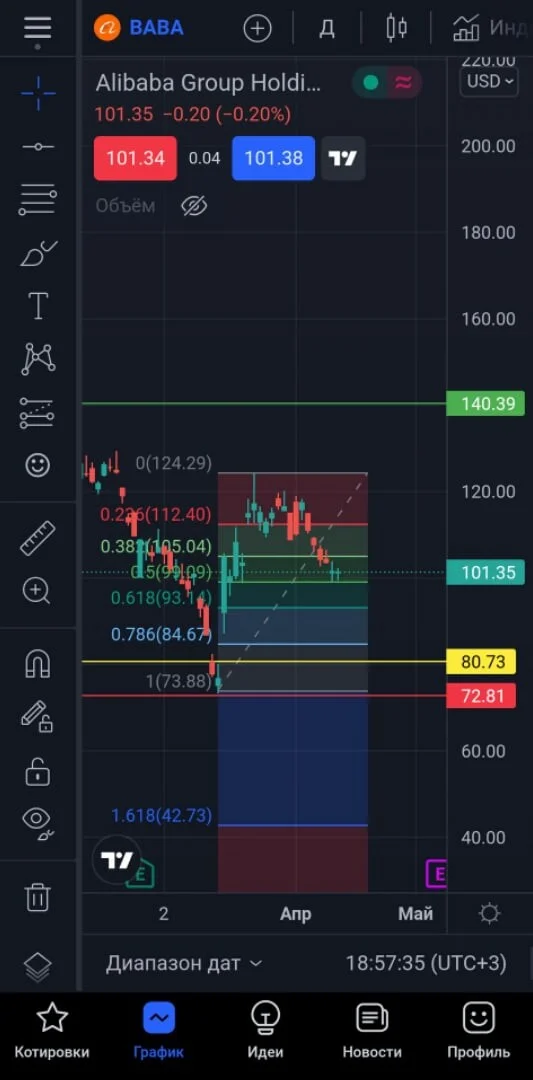Viewport: 533px width, 1080px height.
Task: Switch to the Новости tab
Action: point(372,1031)
